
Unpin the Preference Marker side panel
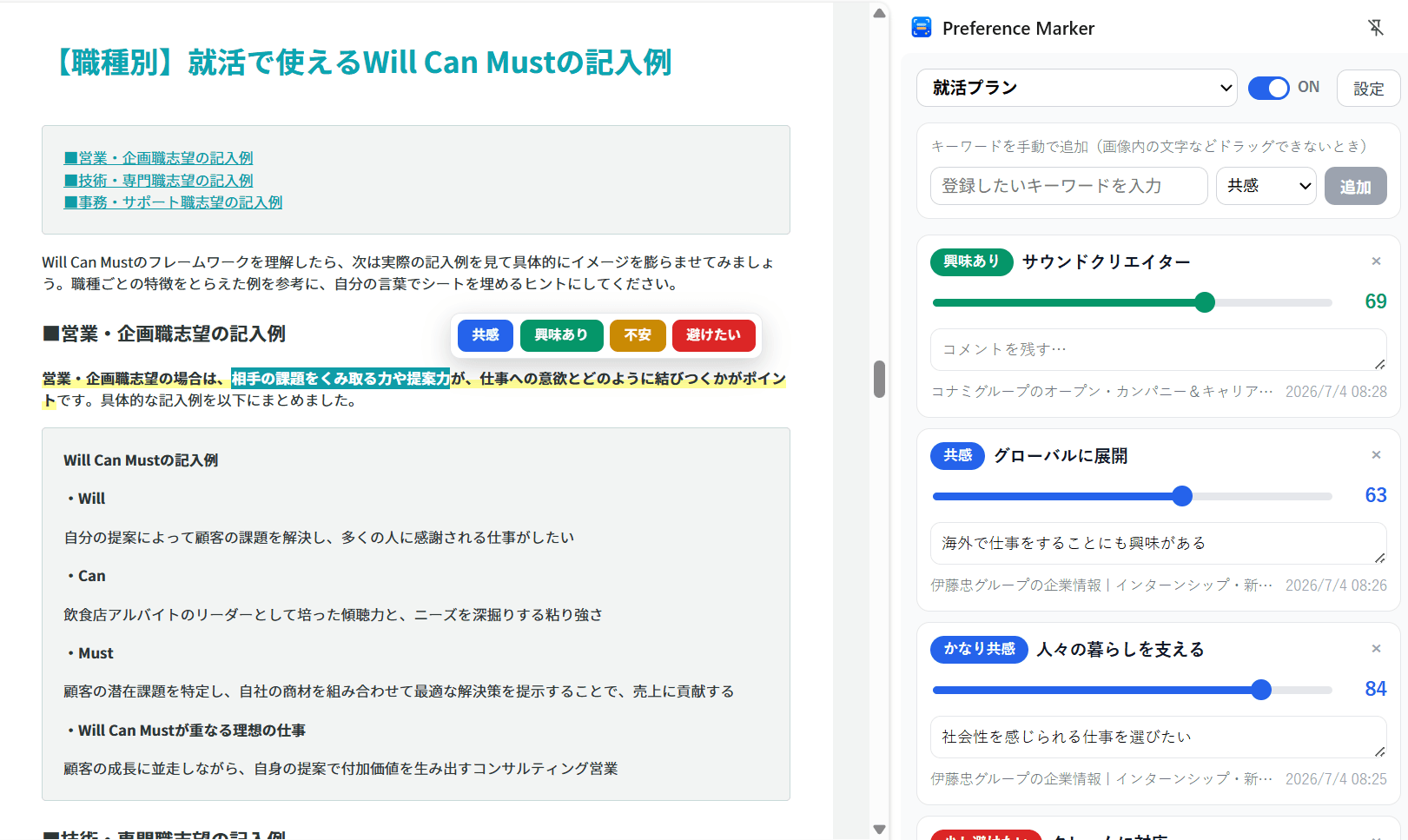1376,28
